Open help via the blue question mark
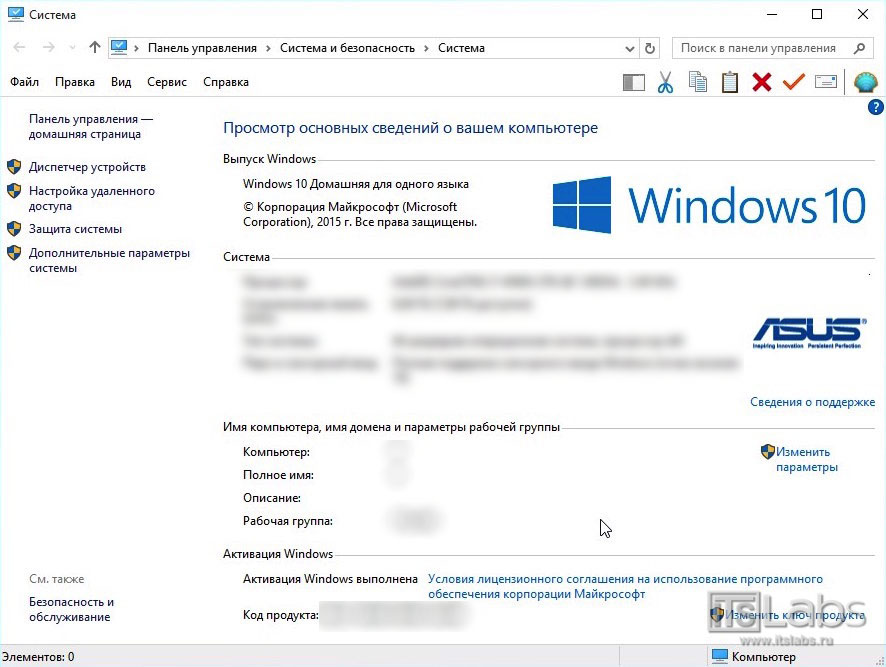The height and width of the screenshot is (667, 886). [875, 107]
